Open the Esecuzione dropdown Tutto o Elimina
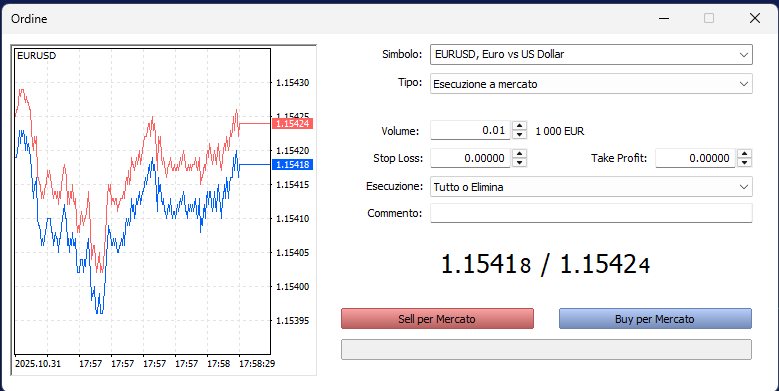Screen dimensions: 779x391 point(591,187)
